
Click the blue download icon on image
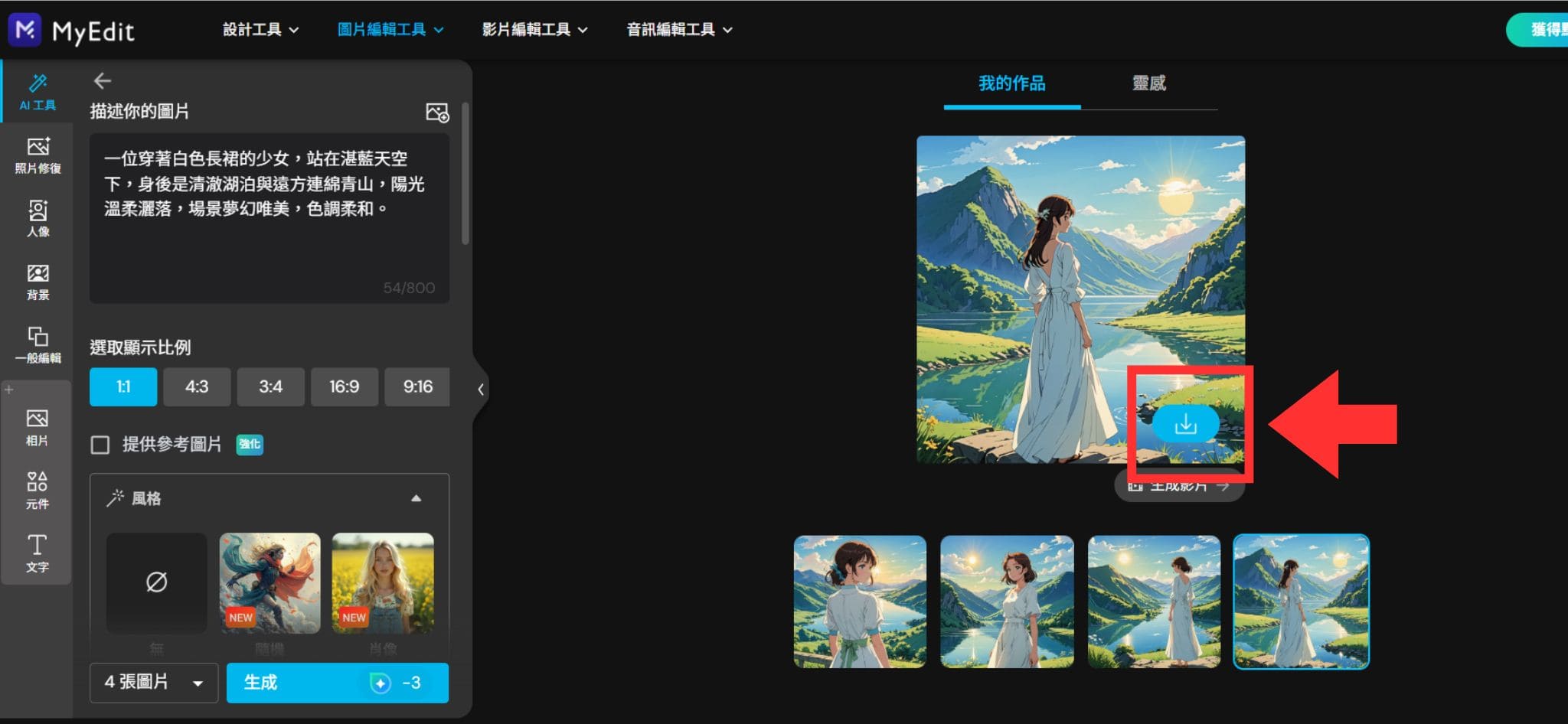tap(1185, 424)
